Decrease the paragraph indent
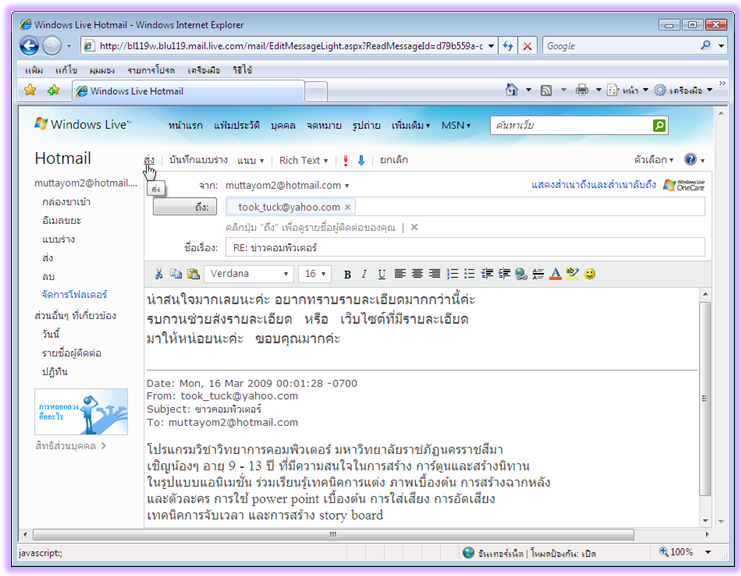The height and width of the screenshot is (576, 741). tap(487, 274)
